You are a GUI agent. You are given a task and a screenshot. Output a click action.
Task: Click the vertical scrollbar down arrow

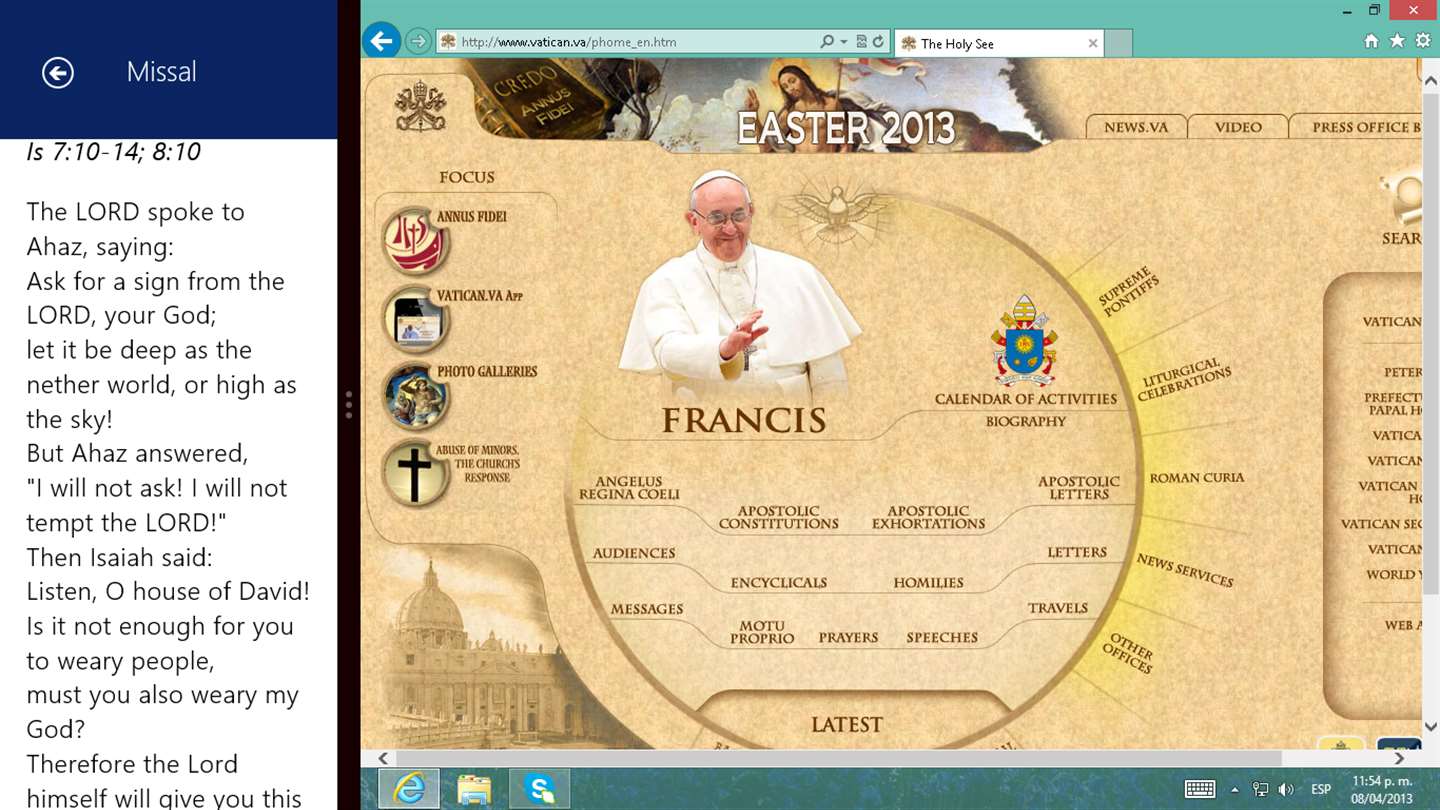pyautogui.click(x=1430, y=727)
